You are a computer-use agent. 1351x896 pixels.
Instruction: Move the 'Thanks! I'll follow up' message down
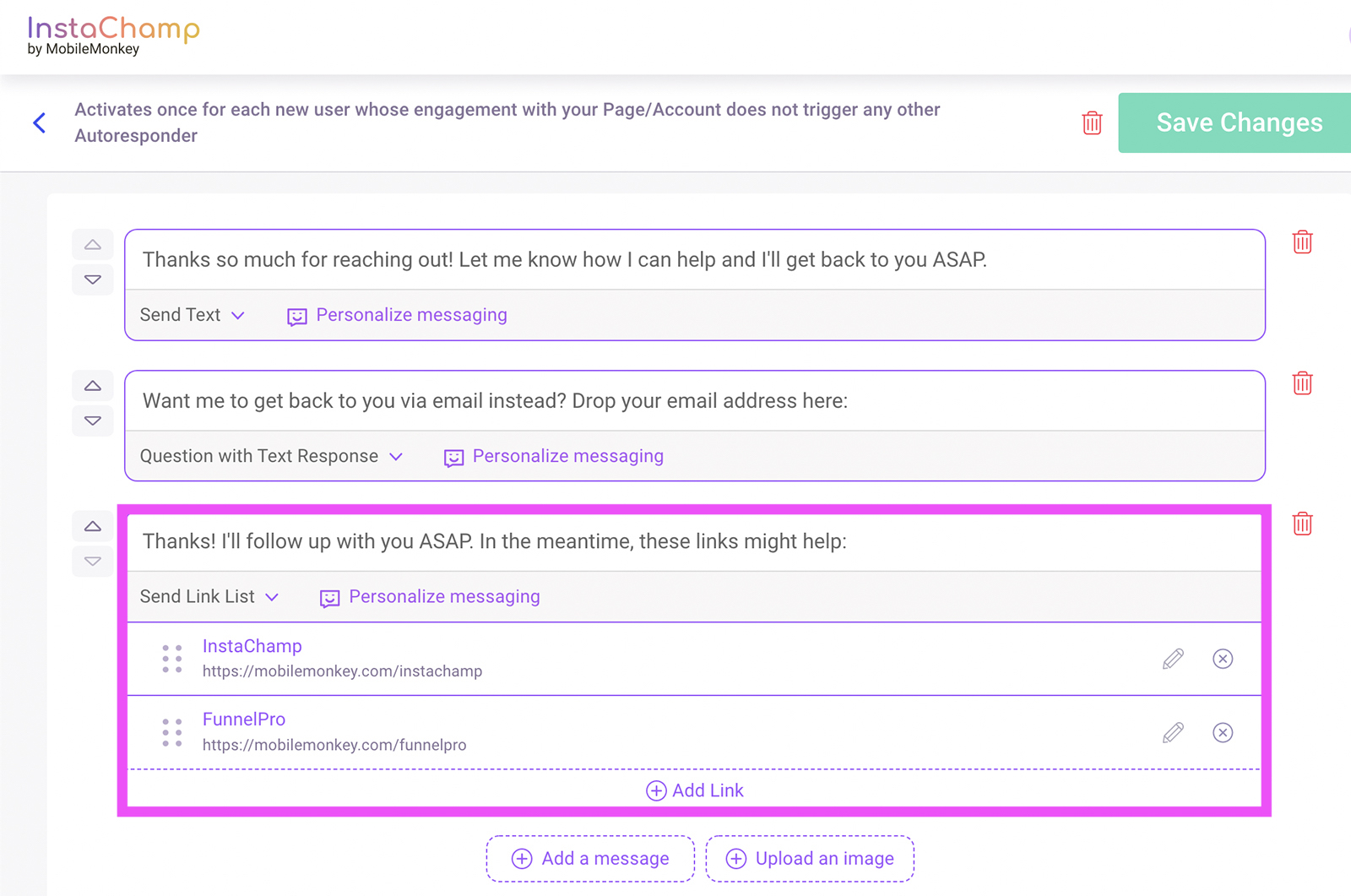click(93, 562)
